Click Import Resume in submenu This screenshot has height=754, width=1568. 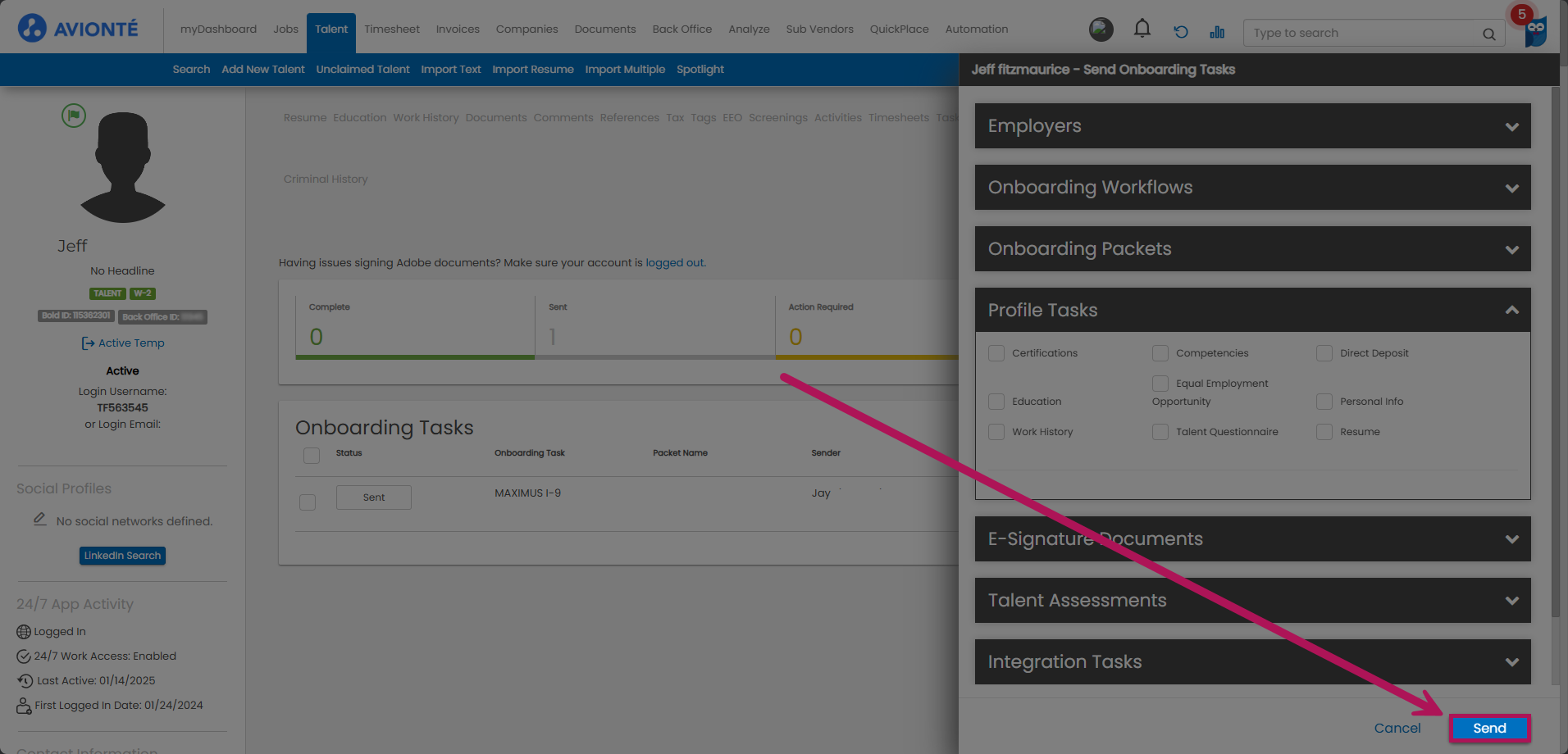tap(533, 70)
